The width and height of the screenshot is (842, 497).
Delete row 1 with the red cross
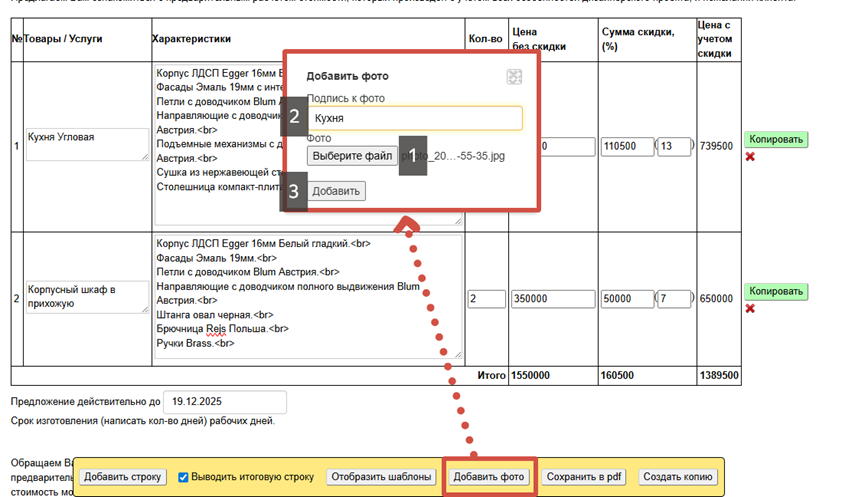pyautogui.click(x=750, y=157)
